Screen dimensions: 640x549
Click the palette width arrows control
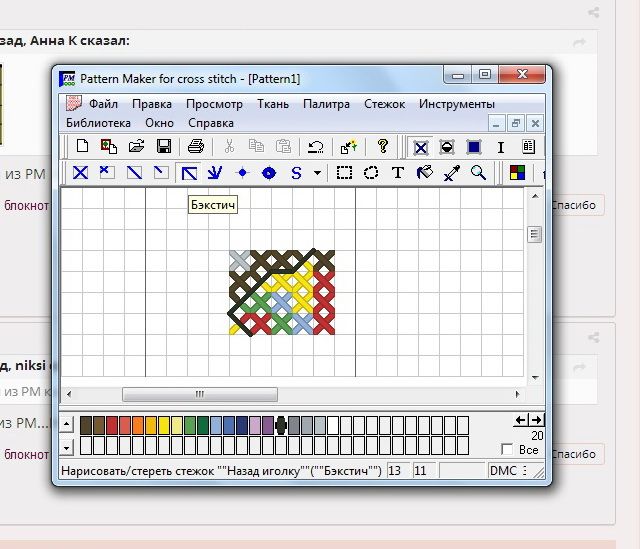pyautogui.click(x=528, y=420)
